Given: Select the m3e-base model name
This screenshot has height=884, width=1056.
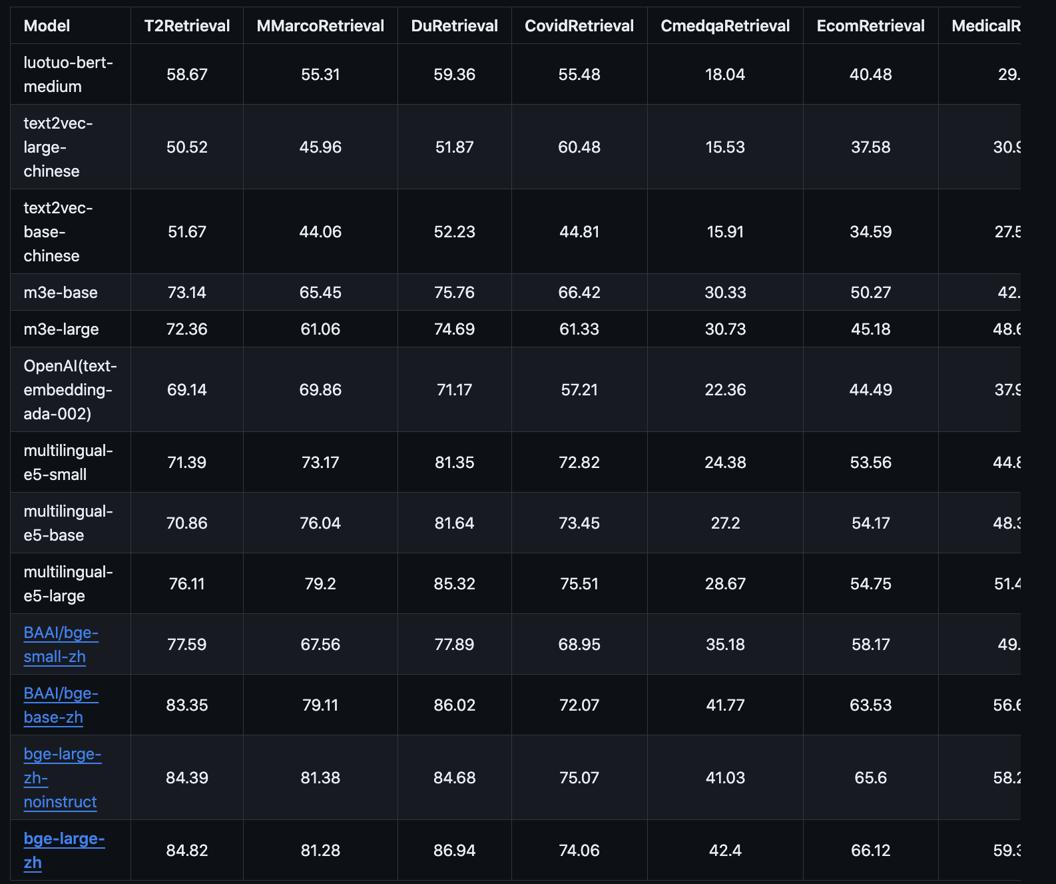Looking at the screenshot, I should click(x=61, y=292).
